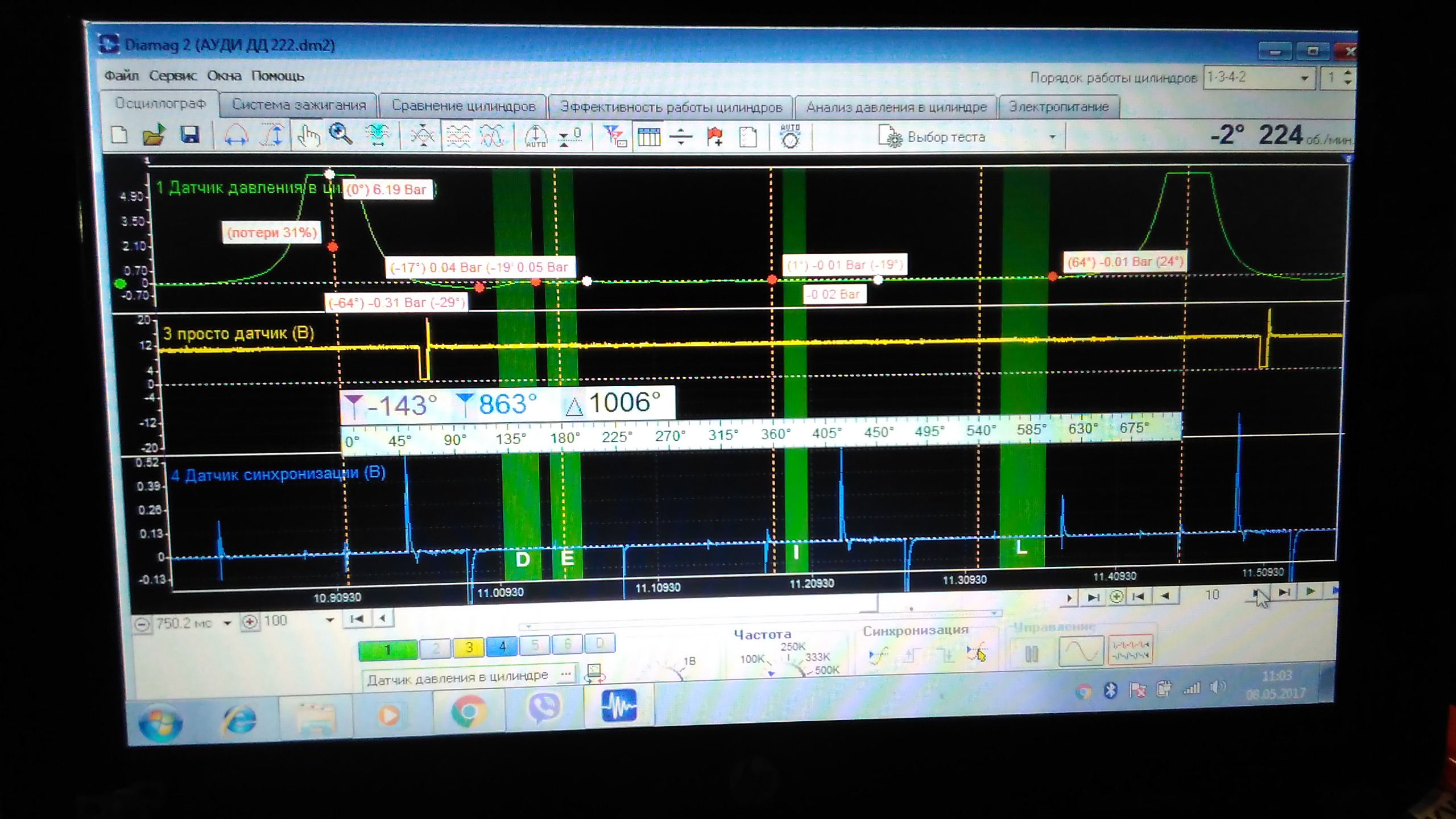Save recording with the floppy disk icon
Image resolution: width=1456 pixels, height=819 pixels.
pyautogui.click(x=190, y=135)
